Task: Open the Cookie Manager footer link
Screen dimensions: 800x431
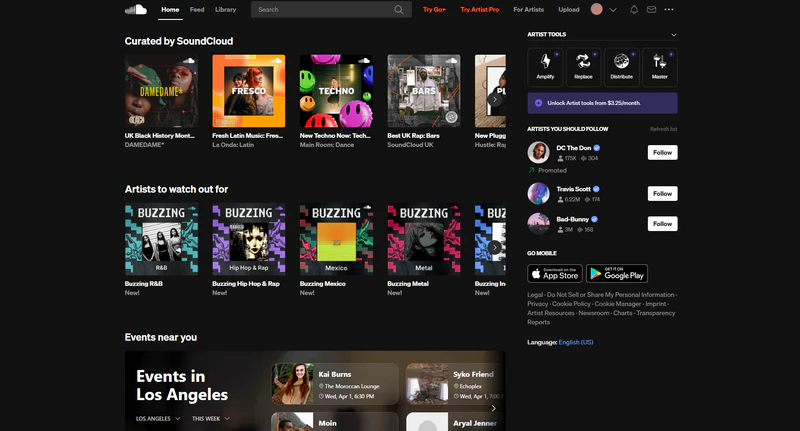Action: (617, 304)
